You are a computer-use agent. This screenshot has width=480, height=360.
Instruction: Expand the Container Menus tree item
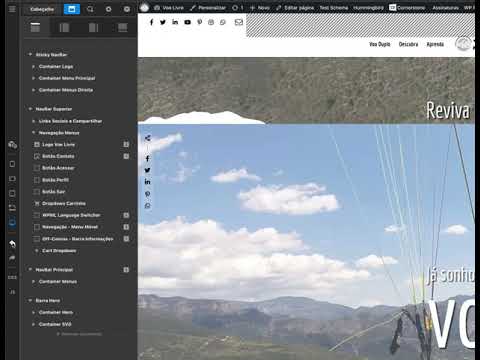click(33, 282)
